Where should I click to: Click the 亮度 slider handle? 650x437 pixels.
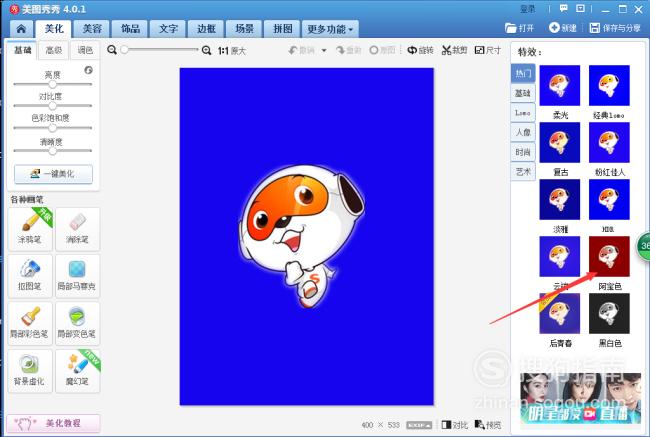tap(52, 84)
